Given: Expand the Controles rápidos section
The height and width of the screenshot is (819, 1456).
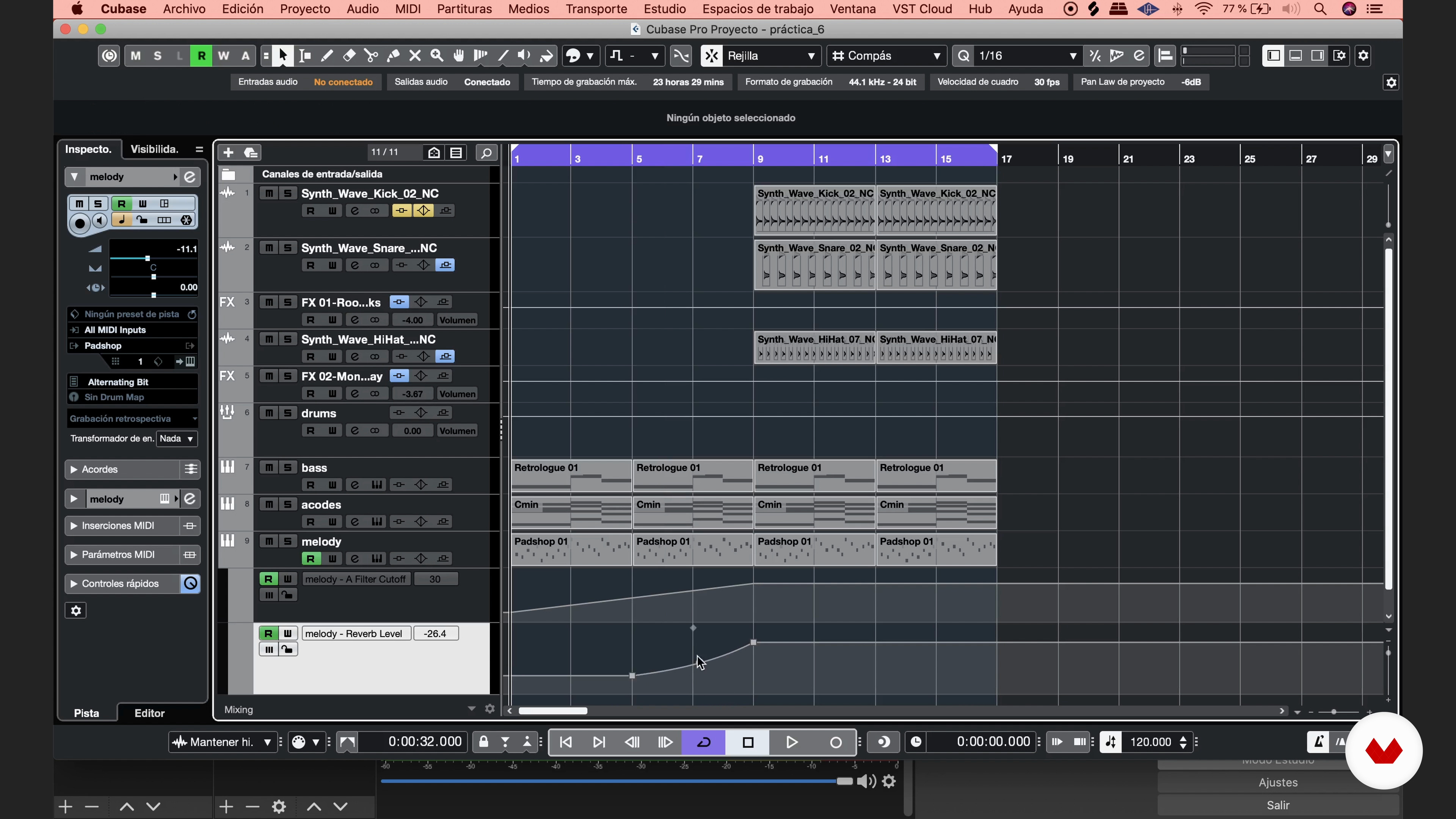Looking at the screenshot, I should click(x=74, y=583).
